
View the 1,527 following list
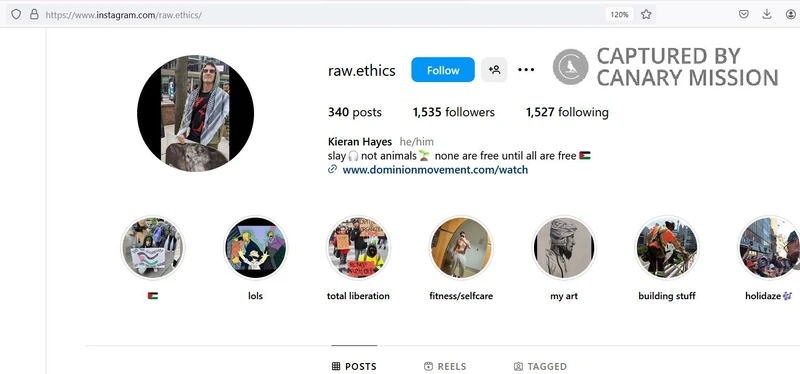click(567, 112)
